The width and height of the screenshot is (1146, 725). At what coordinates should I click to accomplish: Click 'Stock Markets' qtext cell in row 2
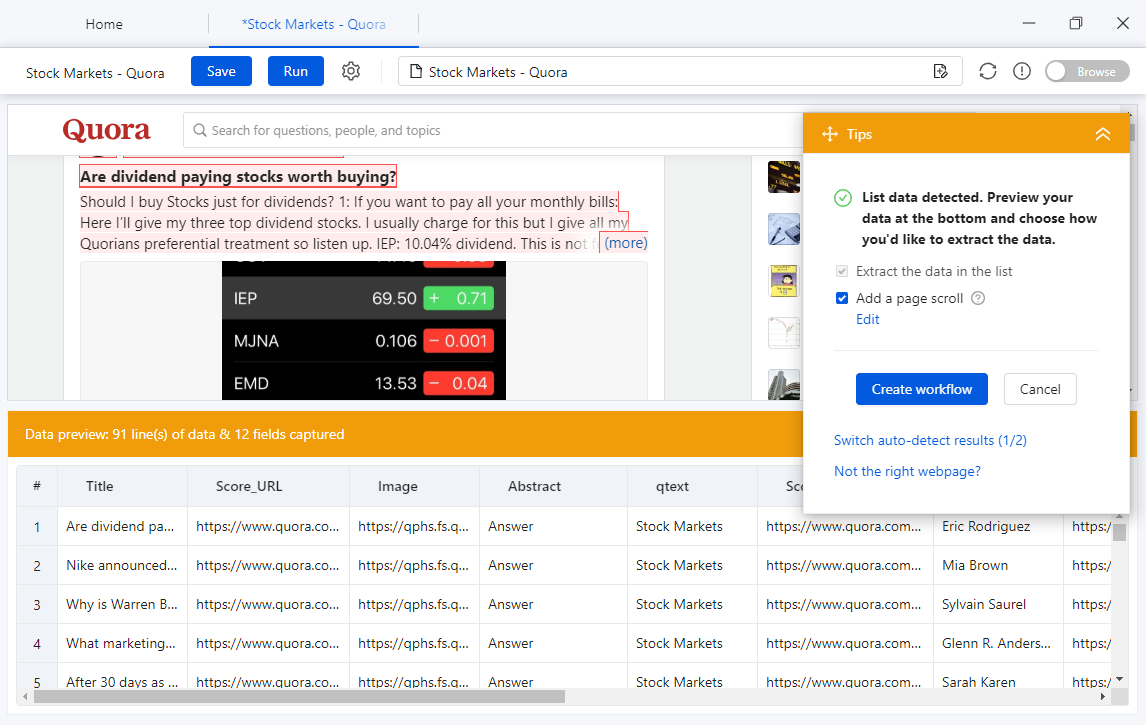(x=691, y=566)
